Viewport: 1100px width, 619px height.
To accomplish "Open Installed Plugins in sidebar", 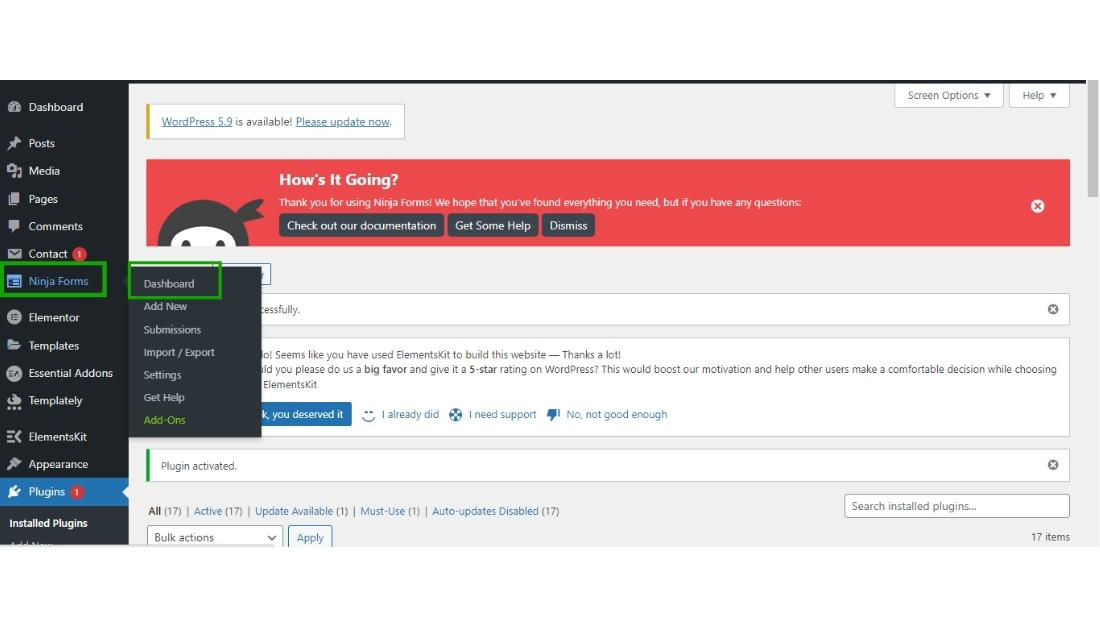I will click(x=48, y=523).
